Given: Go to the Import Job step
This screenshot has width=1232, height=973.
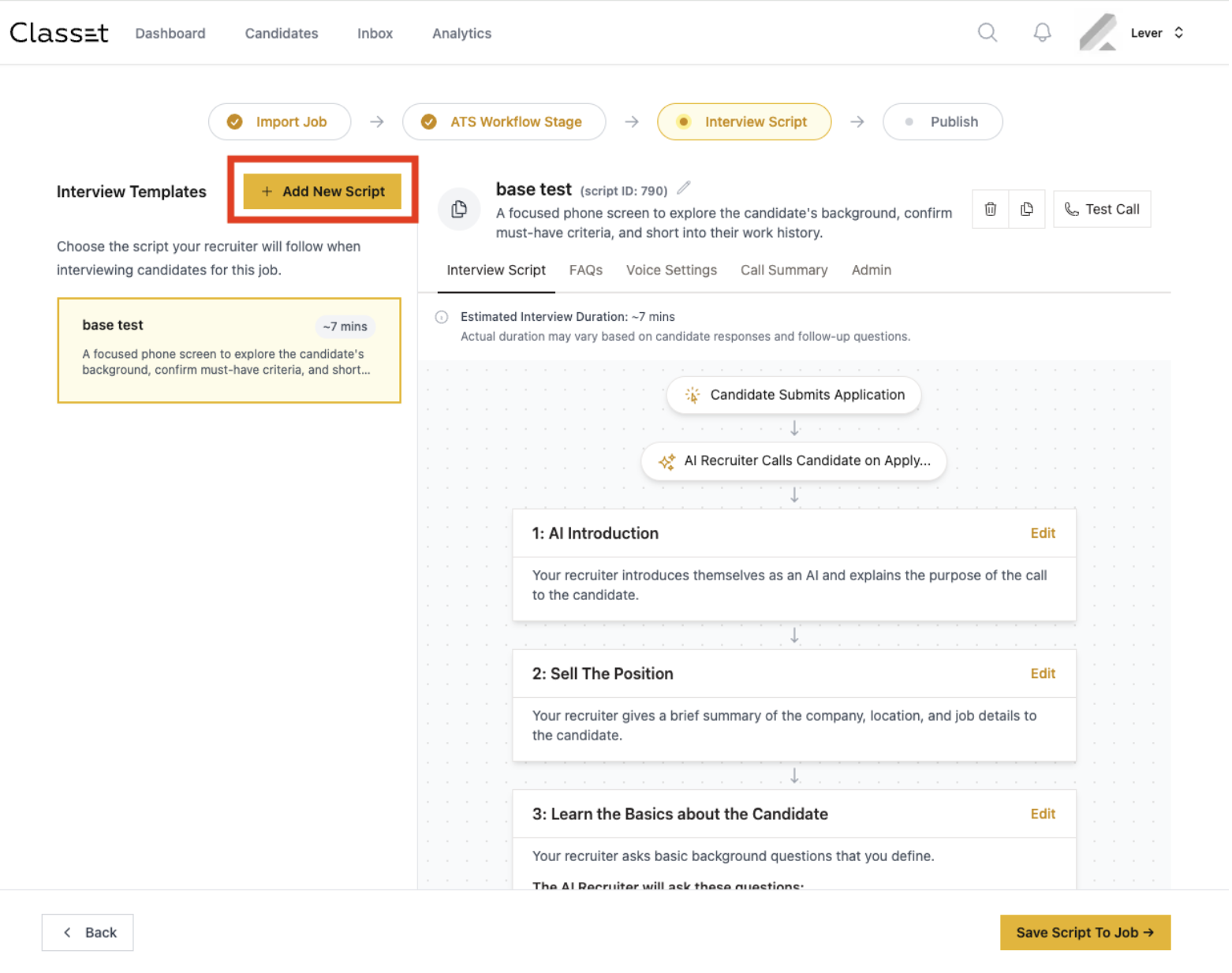Looking at the screenshot, I should 281,122.
